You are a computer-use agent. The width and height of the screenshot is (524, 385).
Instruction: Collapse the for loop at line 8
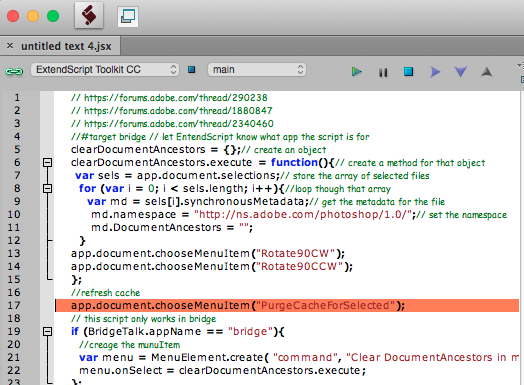click(47, 188)
